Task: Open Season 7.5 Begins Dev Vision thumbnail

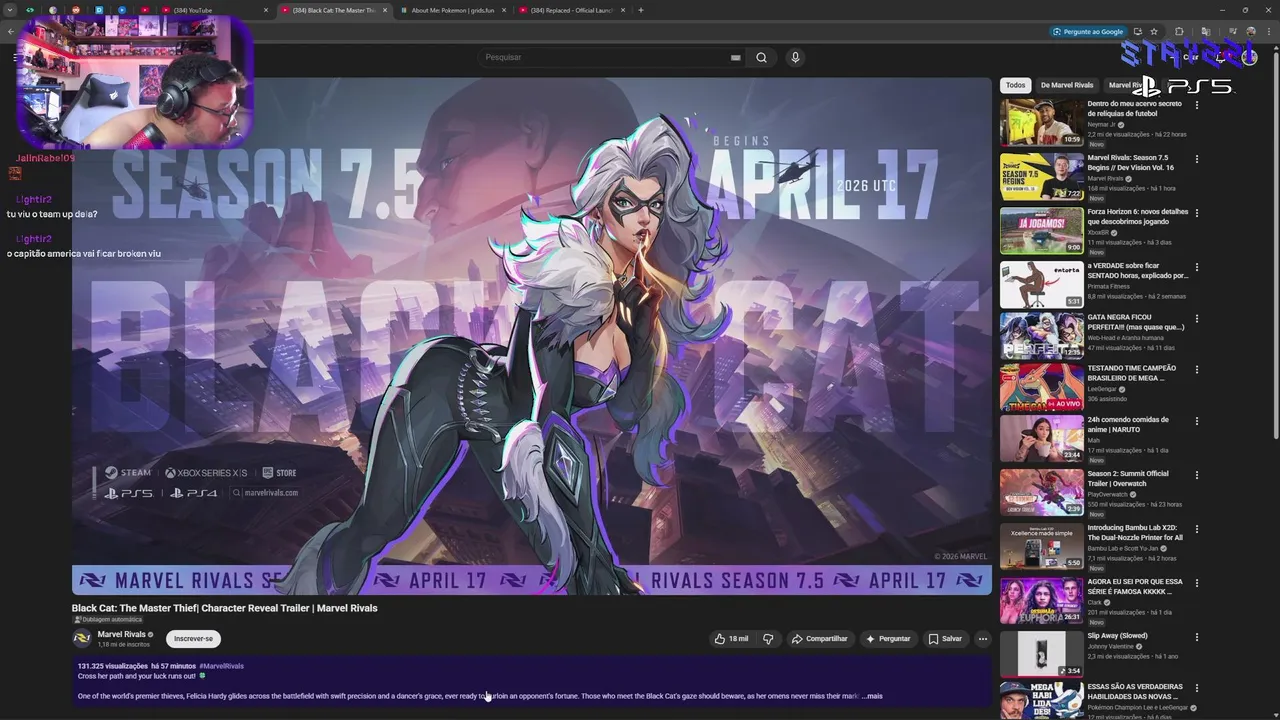Action: point(1042,176)
